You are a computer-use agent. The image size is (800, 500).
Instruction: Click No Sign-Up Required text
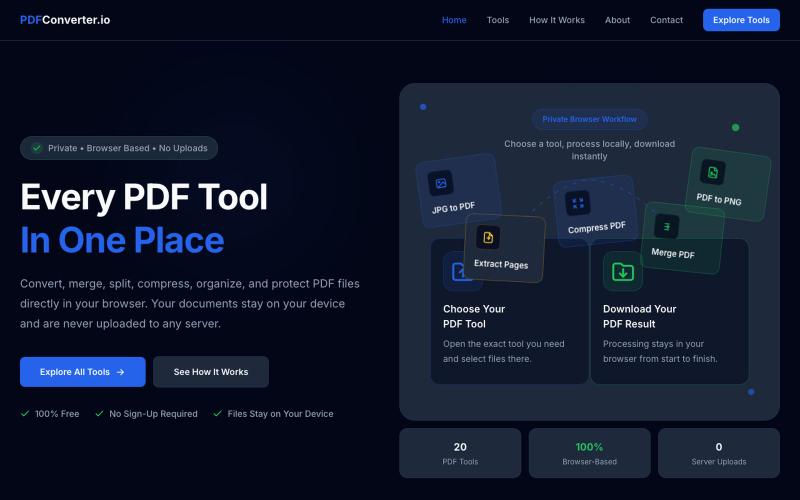click(153, 414)
